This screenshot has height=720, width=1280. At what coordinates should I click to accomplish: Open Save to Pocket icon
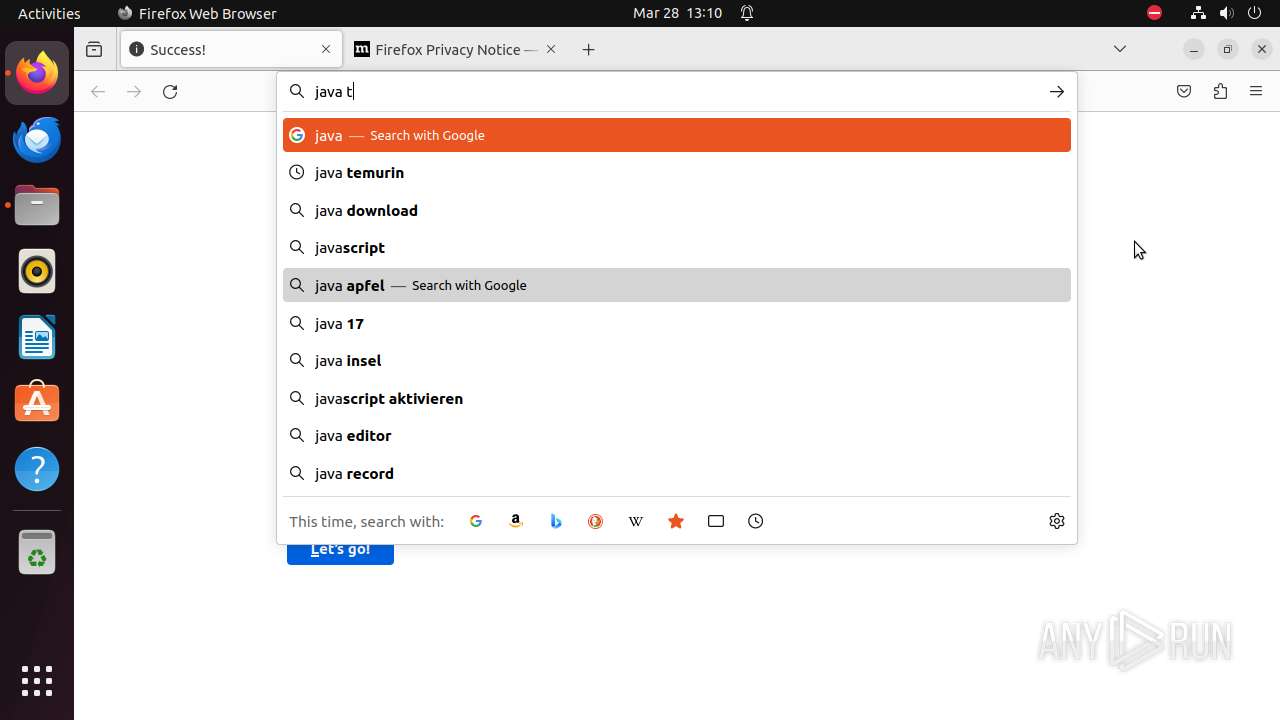pyautogui.click(x=1184, y=91)
